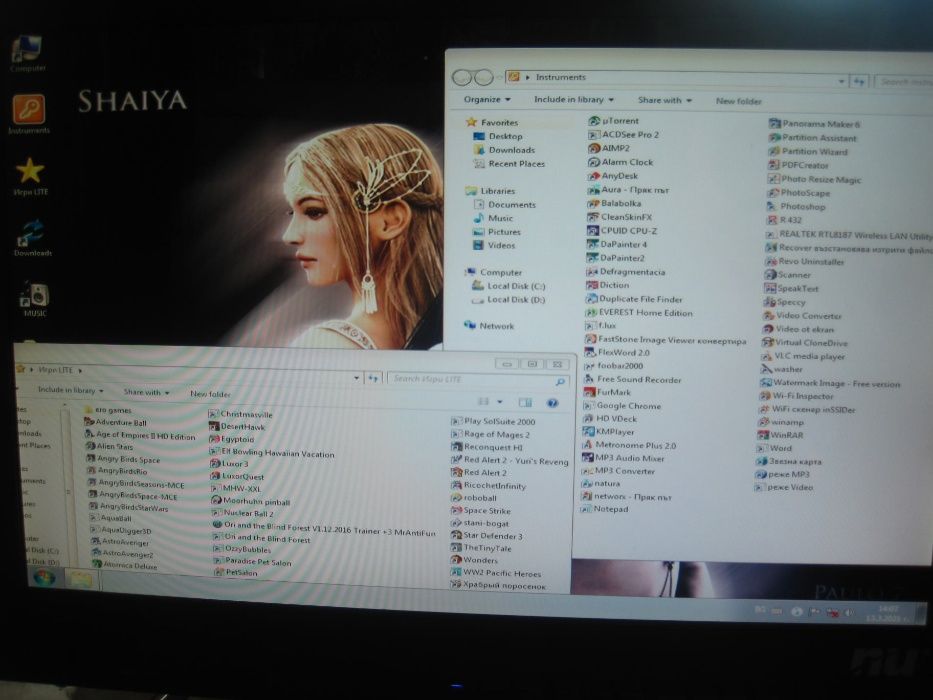Refresh the Instruments folder view

(859, 82)
